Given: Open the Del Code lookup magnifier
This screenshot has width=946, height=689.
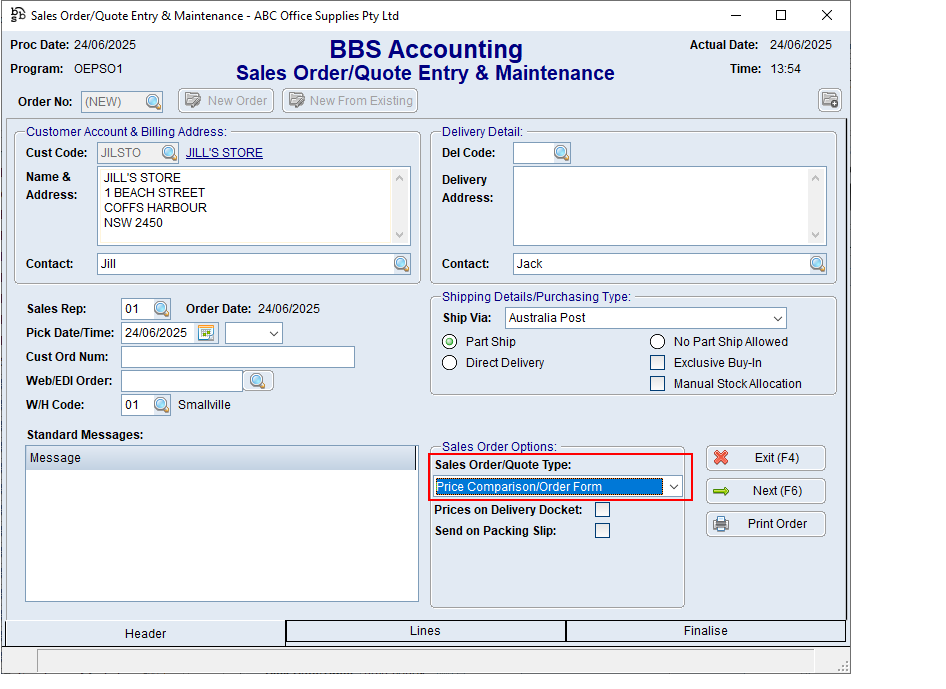Looking at the screenshot, I should coord(563,152).
